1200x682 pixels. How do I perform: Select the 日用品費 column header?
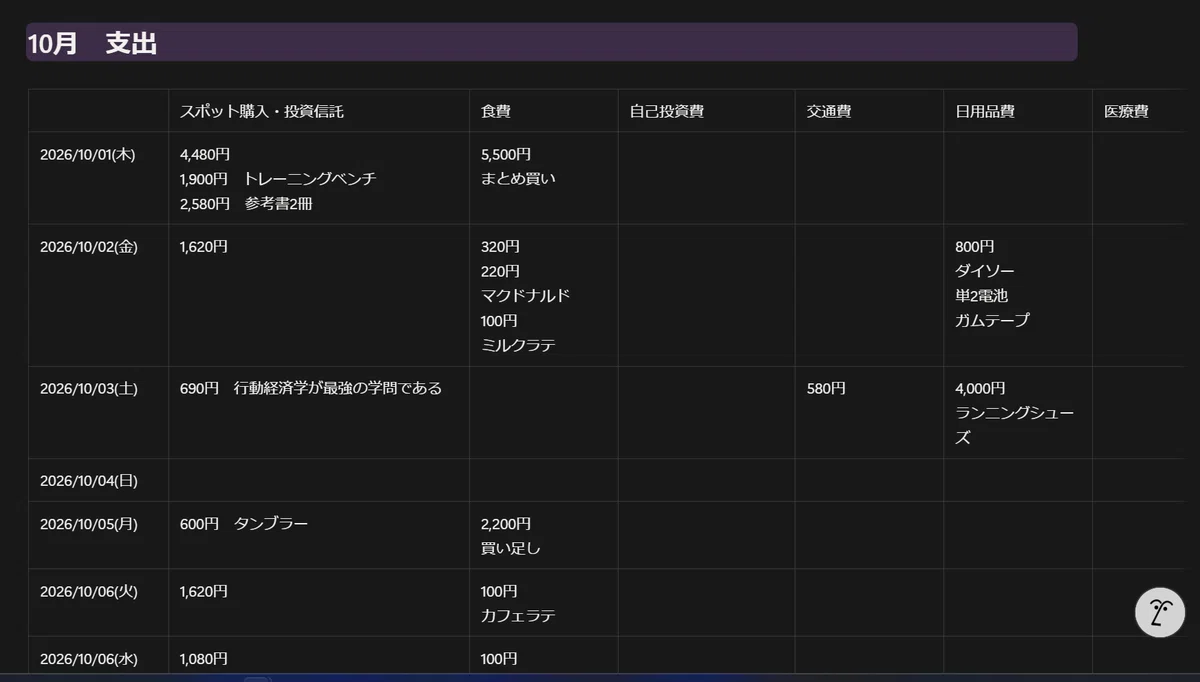(985, 111)
